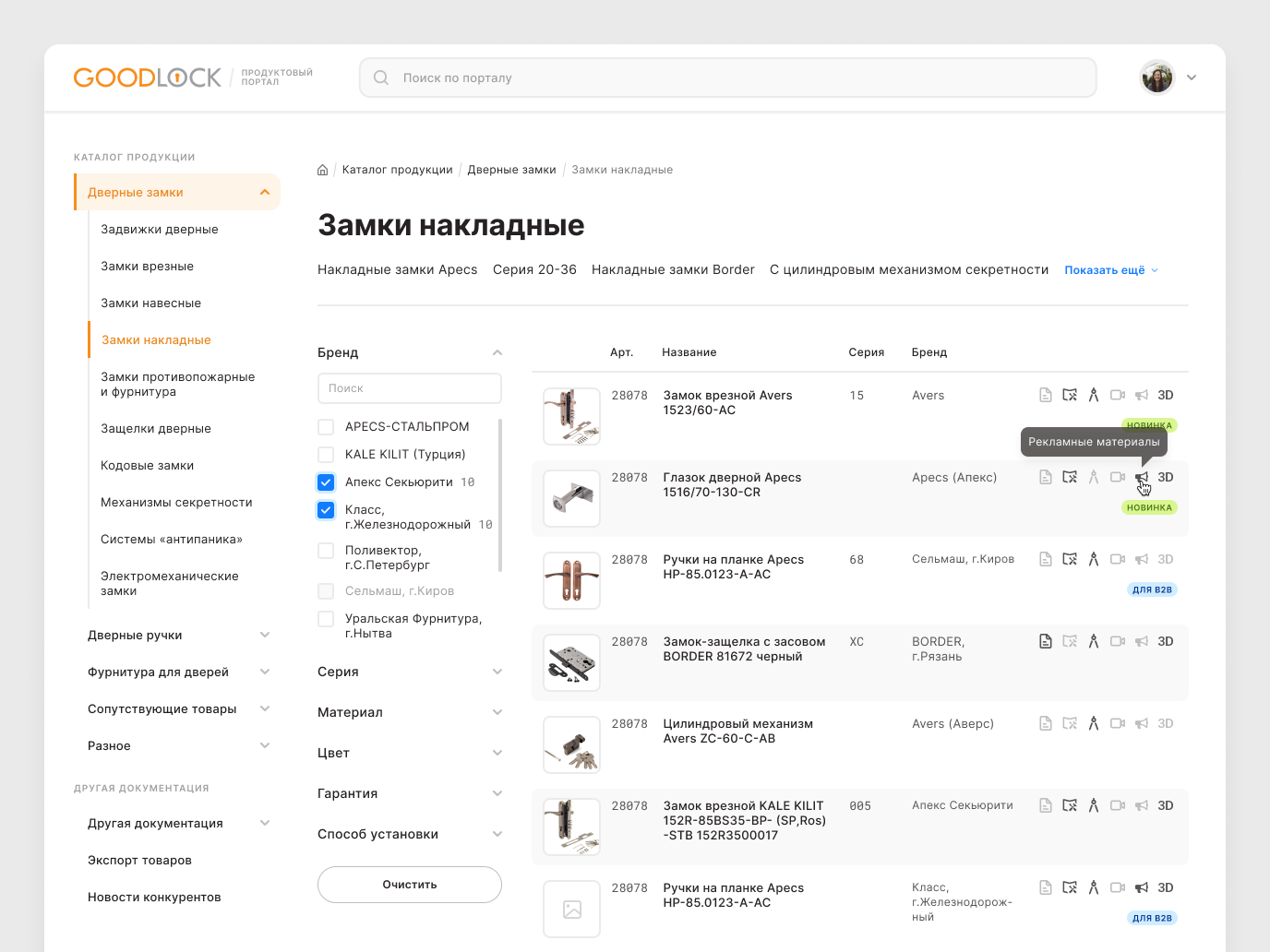Click the Очистить filters button

click(410, 885)
